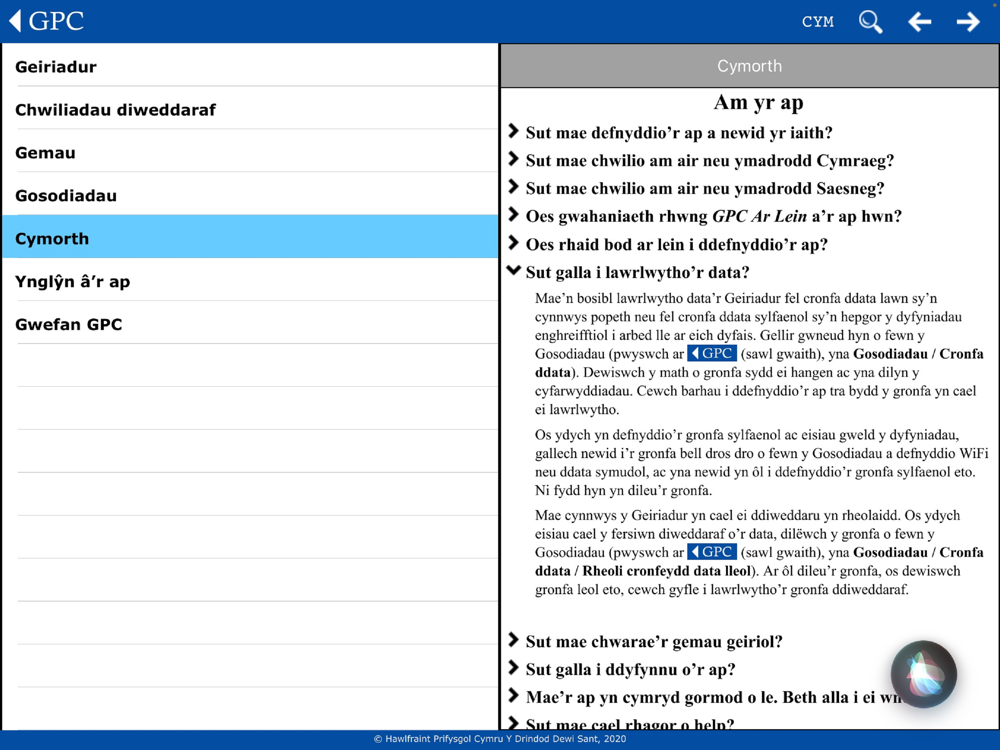
Task: Select the highlighted Cymorth item
Action: pyautogui.click(x=250, y=237)
